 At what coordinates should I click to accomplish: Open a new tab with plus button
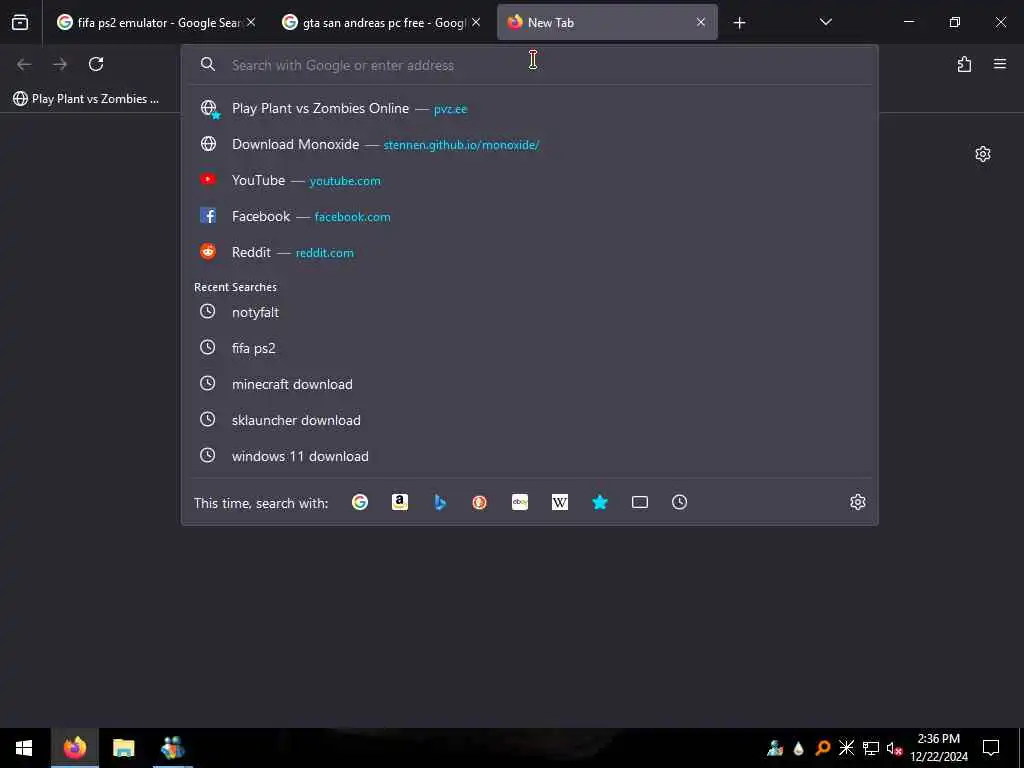[739, 23]
